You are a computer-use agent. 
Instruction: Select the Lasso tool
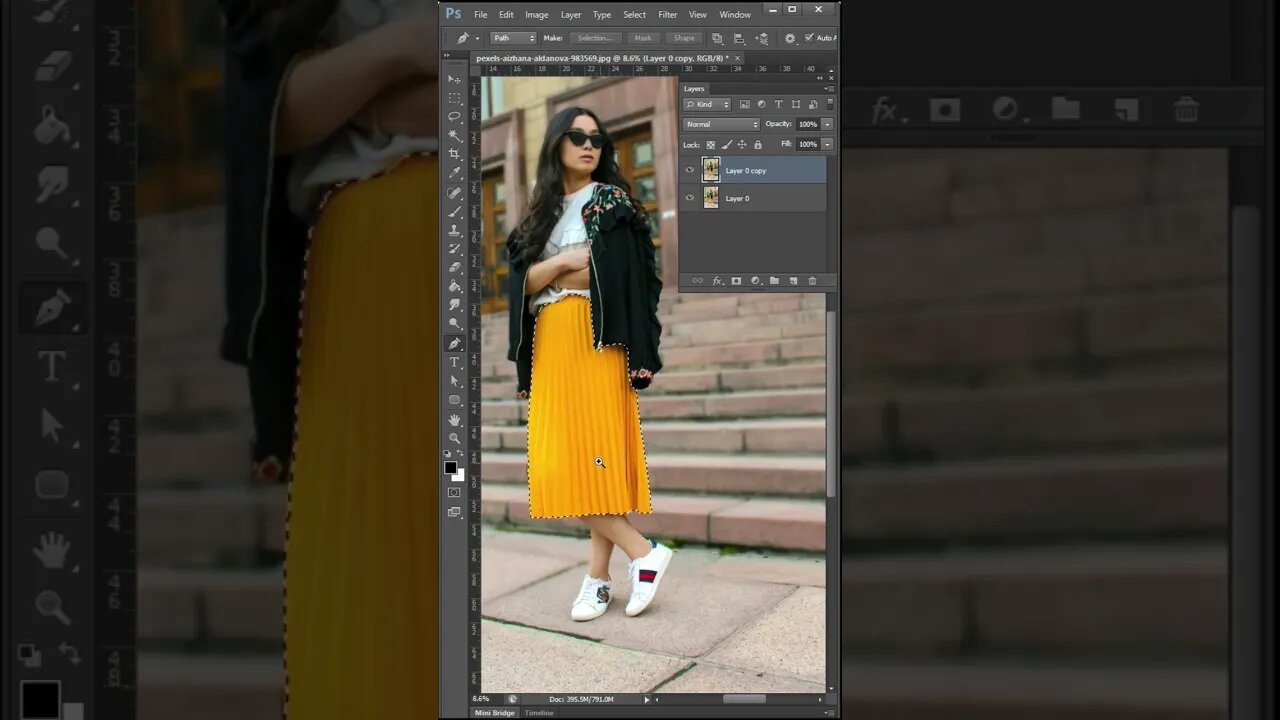[454, 116]
